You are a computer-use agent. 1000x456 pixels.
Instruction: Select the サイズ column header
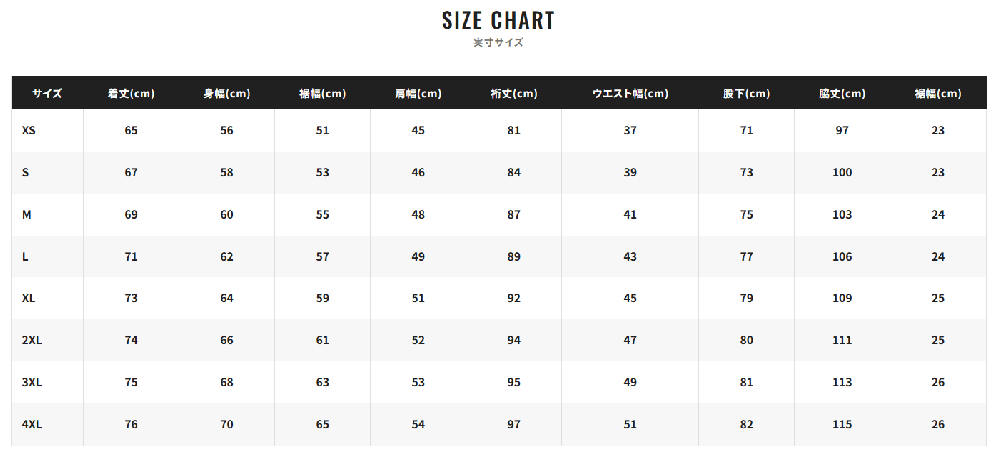(x=47, y=94)
